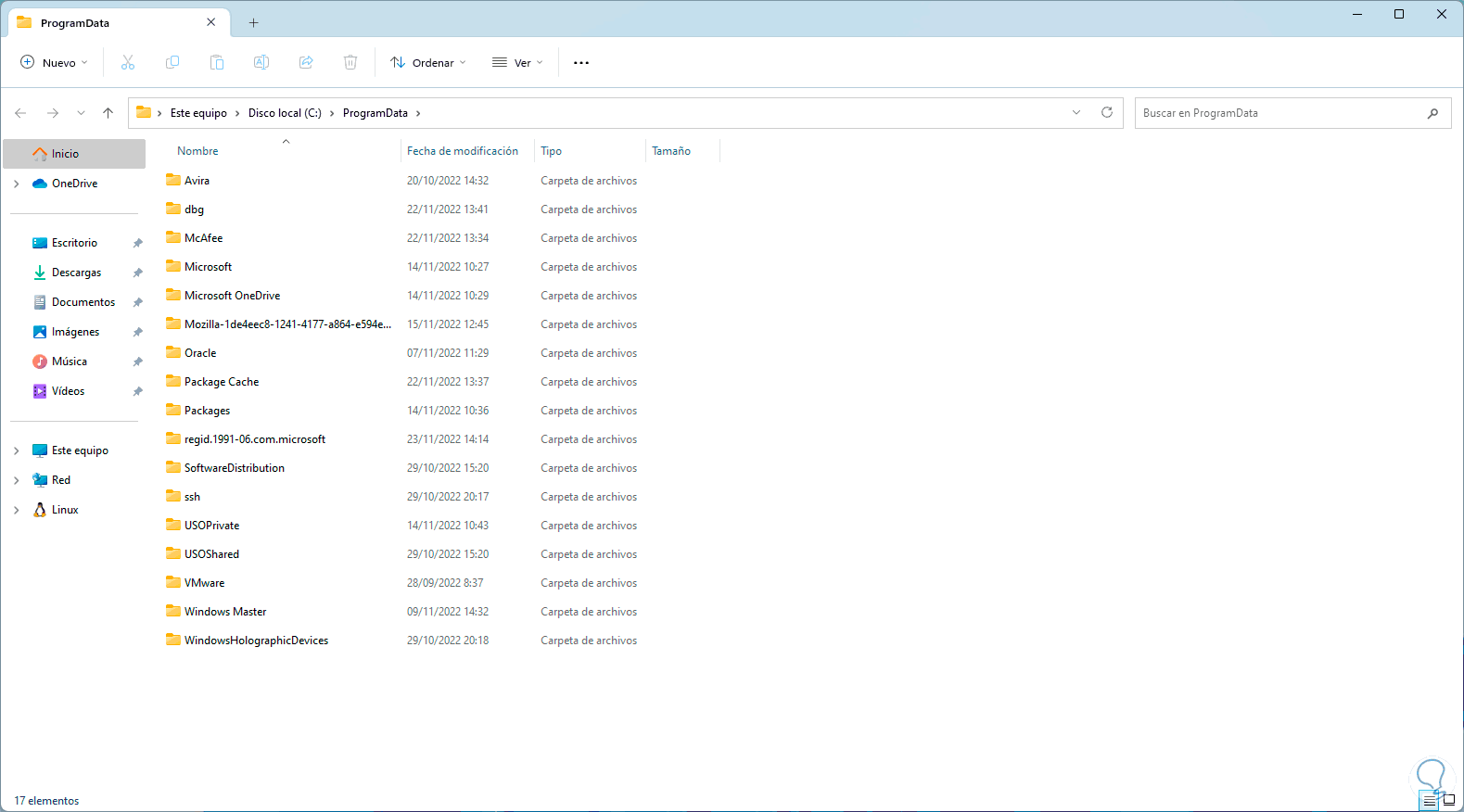Switch to large thumbnails view icon
The image size is (1464, 812).
pos(1449,801)
